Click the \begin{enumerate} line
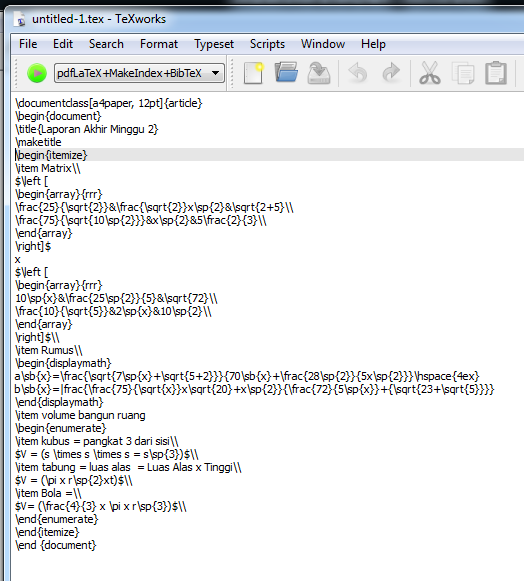The height and width of the screenshot is (581, 524). point(61,428)
